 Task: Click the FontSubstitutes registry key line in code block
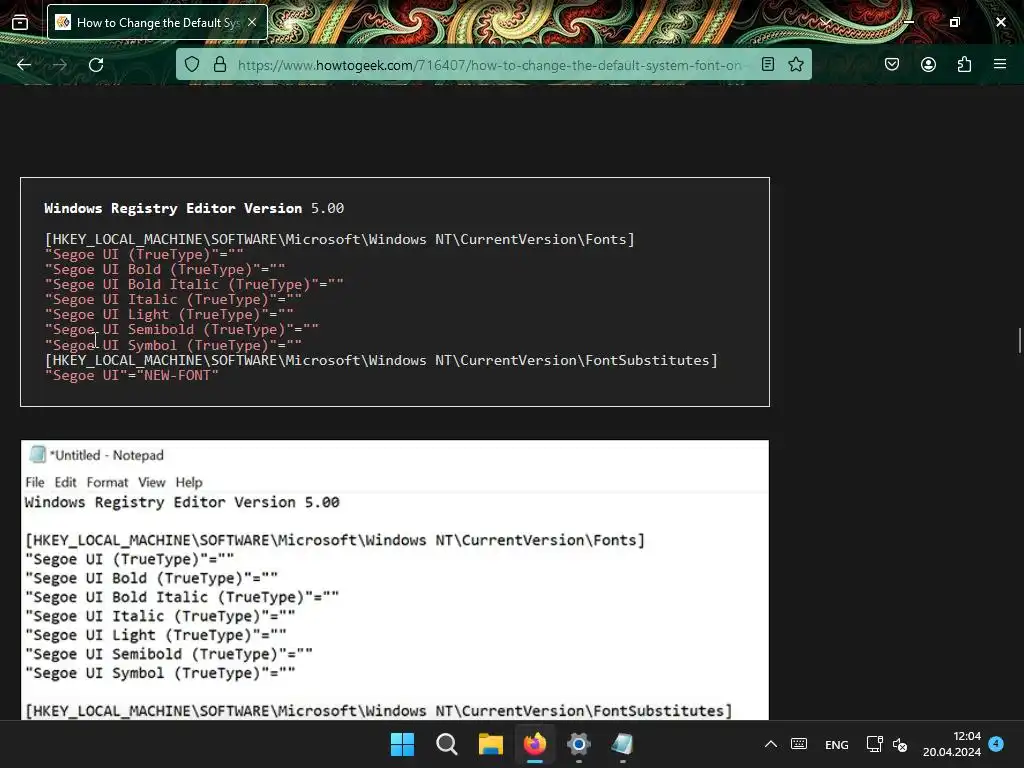pyautogui.click(x=381, y=360)
